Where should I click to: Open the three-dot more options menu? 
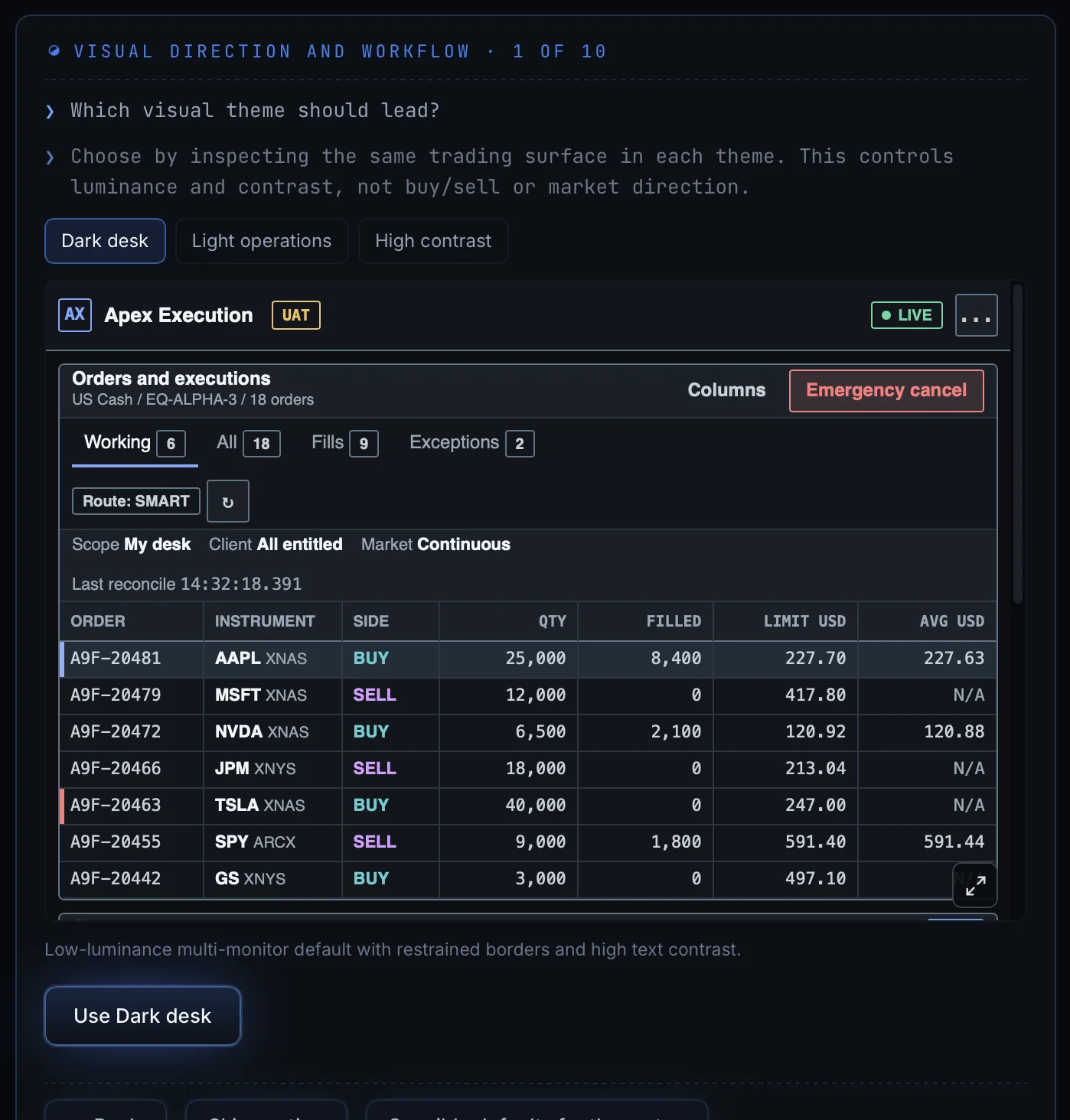(977, 315)
